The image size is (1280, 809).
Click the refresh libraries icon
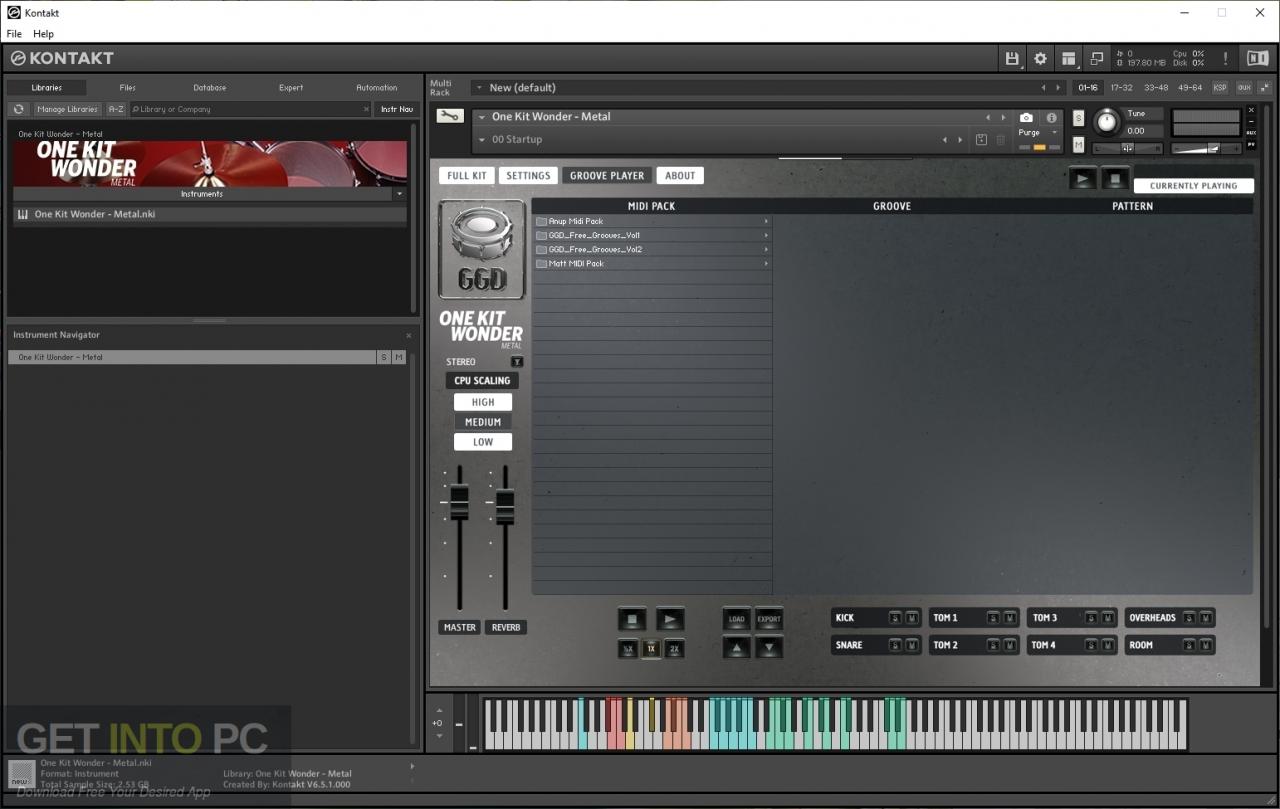[18, 109]
